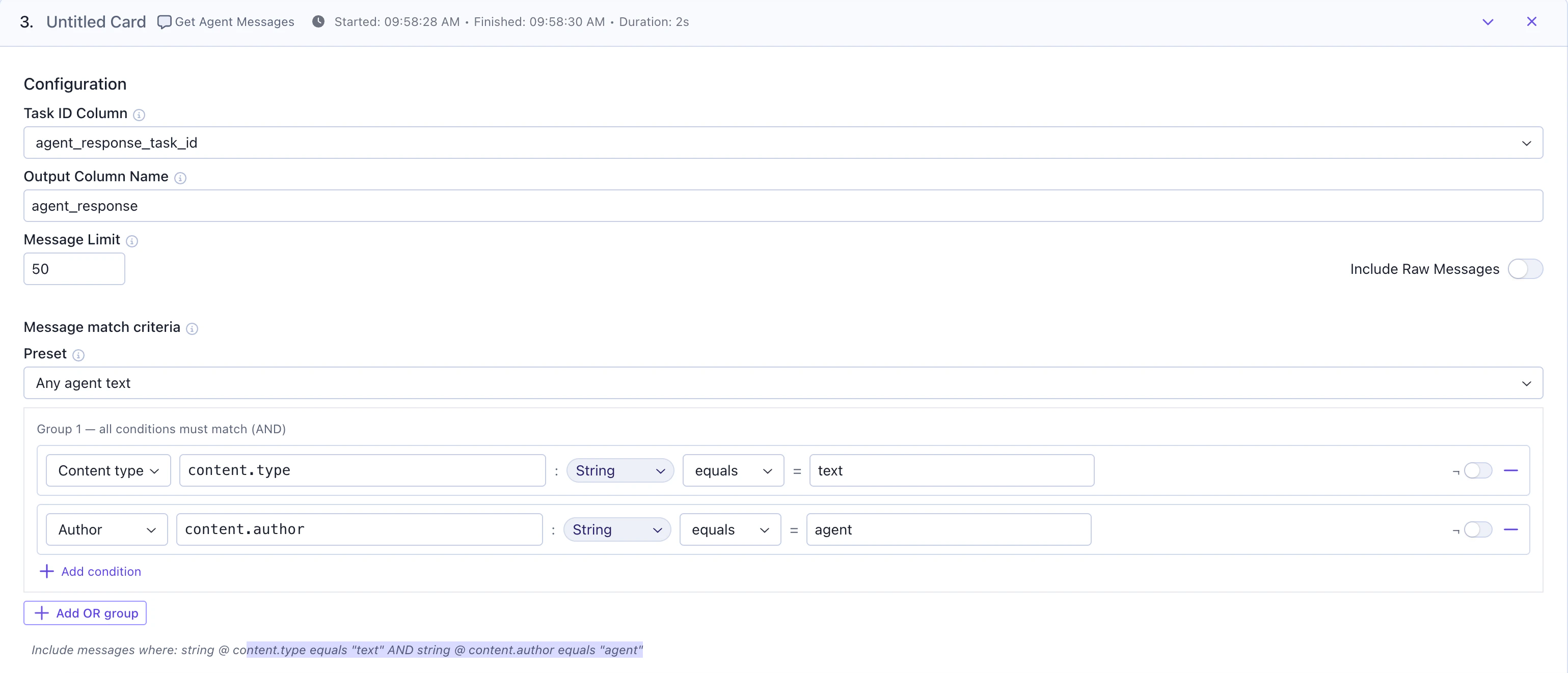The width and height of the screenshot is (1568, 673).
Task: Edit the content.author path field
Action: click(x=359, y=529)
